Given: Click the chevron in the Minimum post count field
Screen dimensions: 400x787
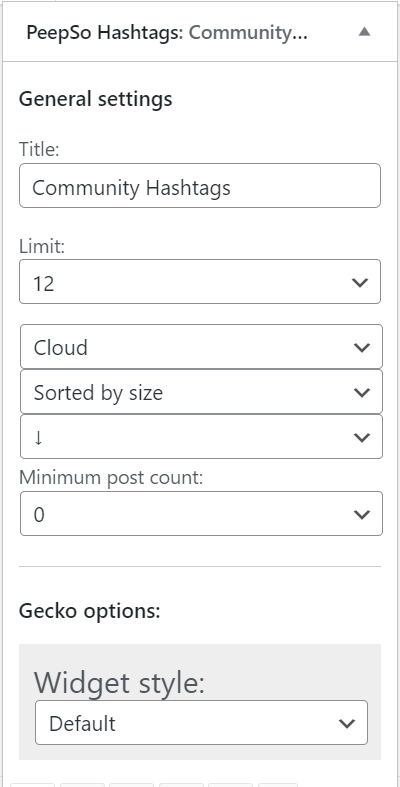Looking at the screenshot, I should pyautogui.click(x=362, y=514).
